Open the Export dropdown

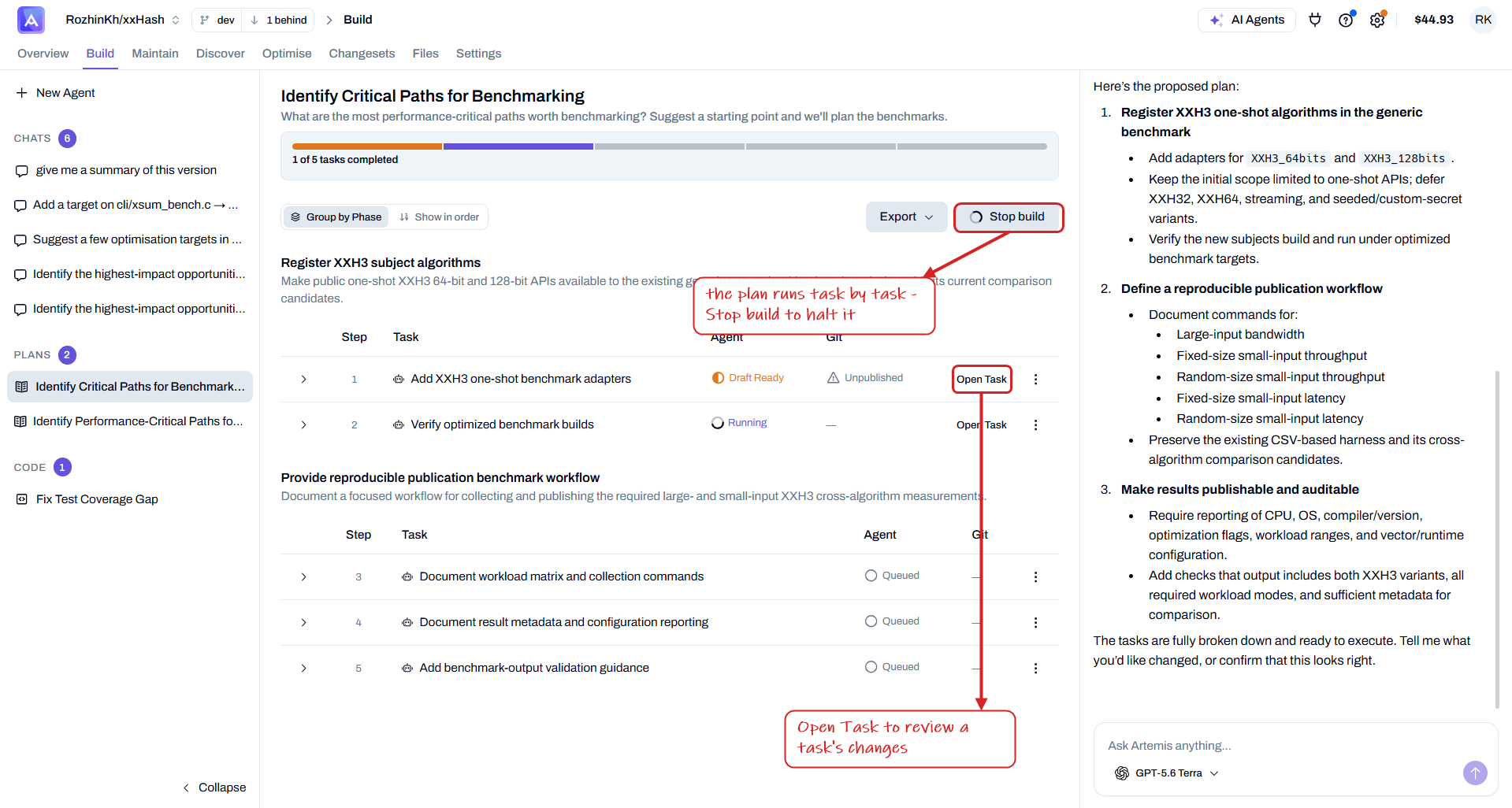tap(906, 217)
